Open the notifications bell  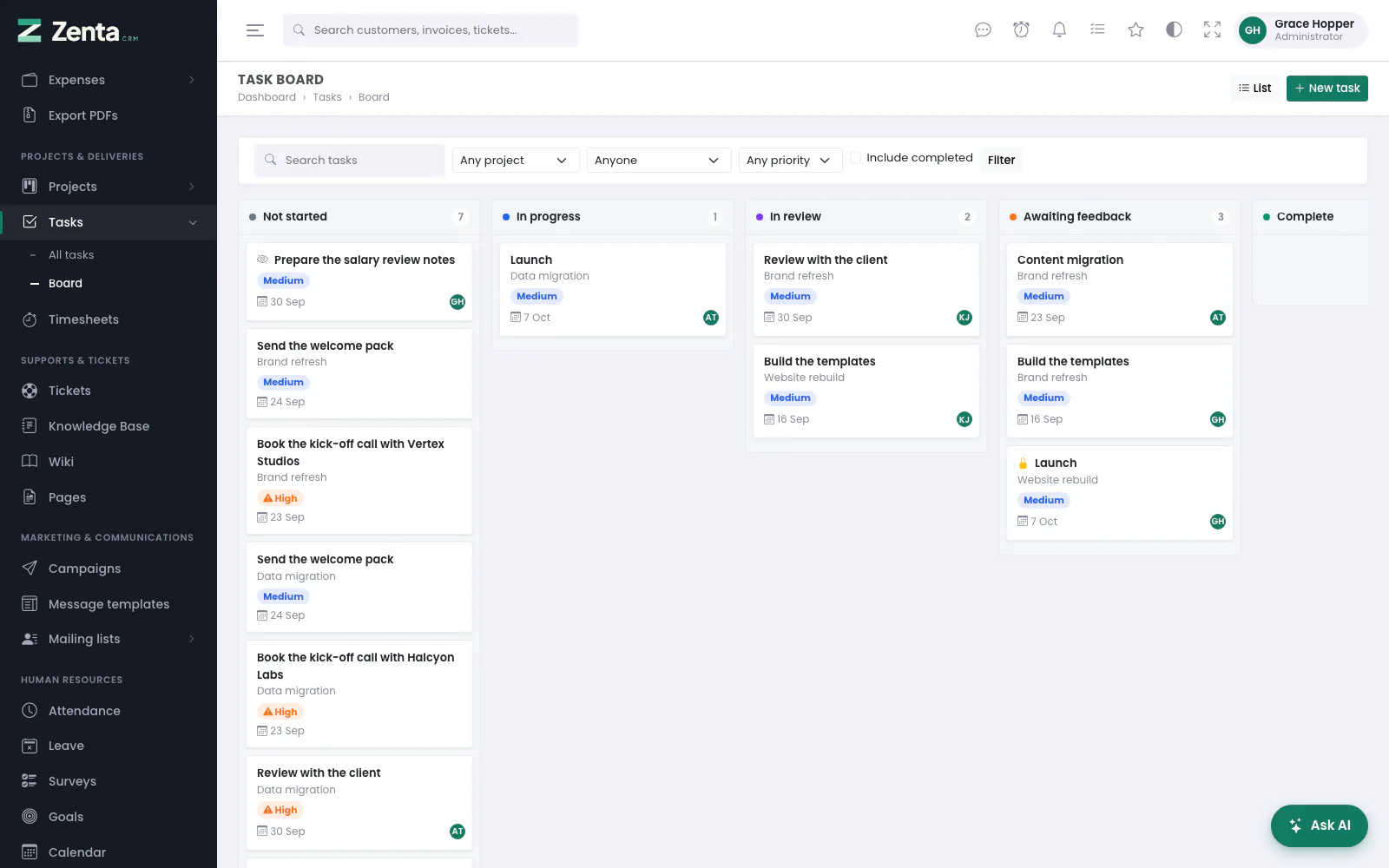coord(1059,30)
